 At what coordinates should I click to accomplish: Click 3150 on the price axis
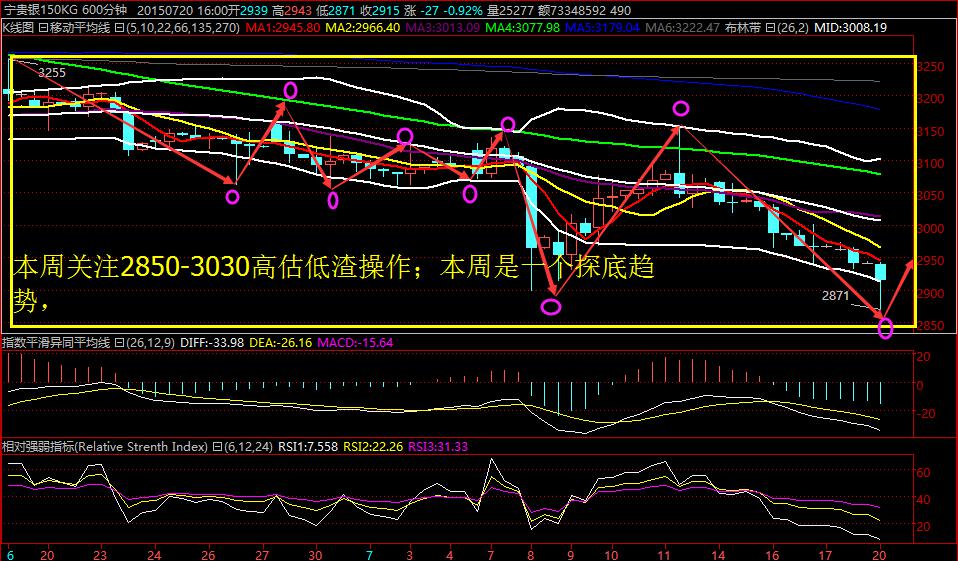[930, 131]
